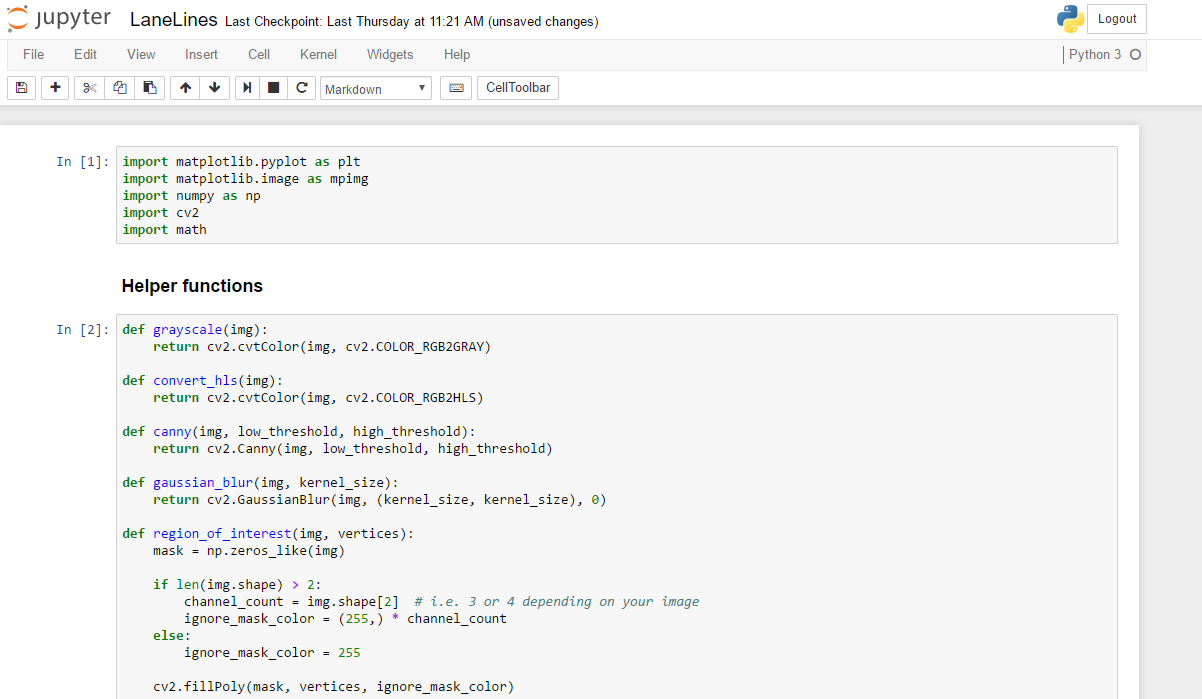Open the Cell menu
Screen dimensions: 1202x699
coord(259,54)
